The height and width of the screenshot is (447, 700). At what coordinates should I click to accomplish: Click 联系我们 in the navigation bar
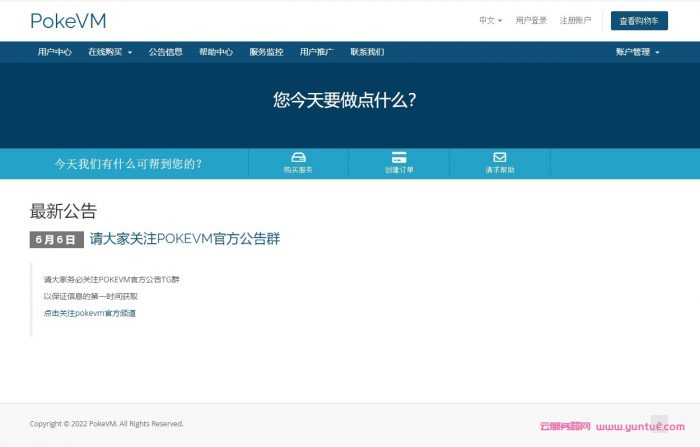[367, 52]
